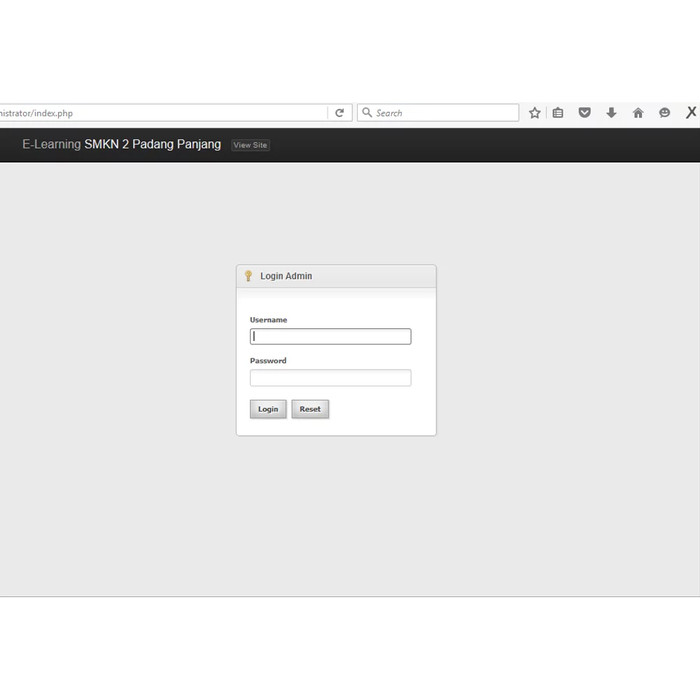Click the browser Search text box

pyautogui.click(x=445, y=113)
